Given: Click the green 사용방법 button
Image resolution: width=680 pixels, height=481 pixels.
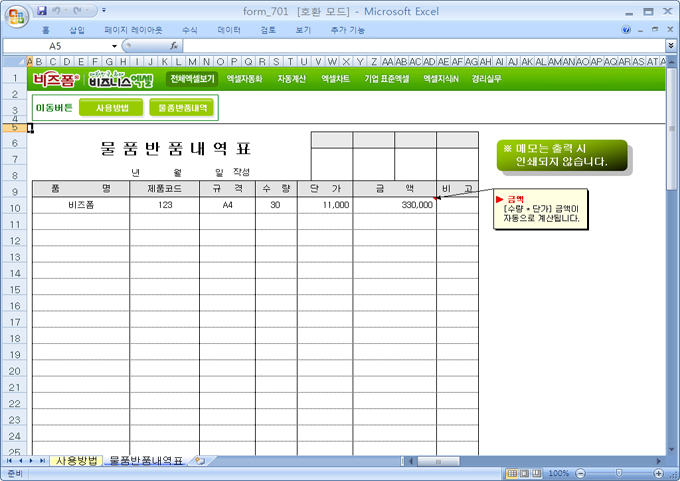Looking at the screenshot, I should [110, 107].
